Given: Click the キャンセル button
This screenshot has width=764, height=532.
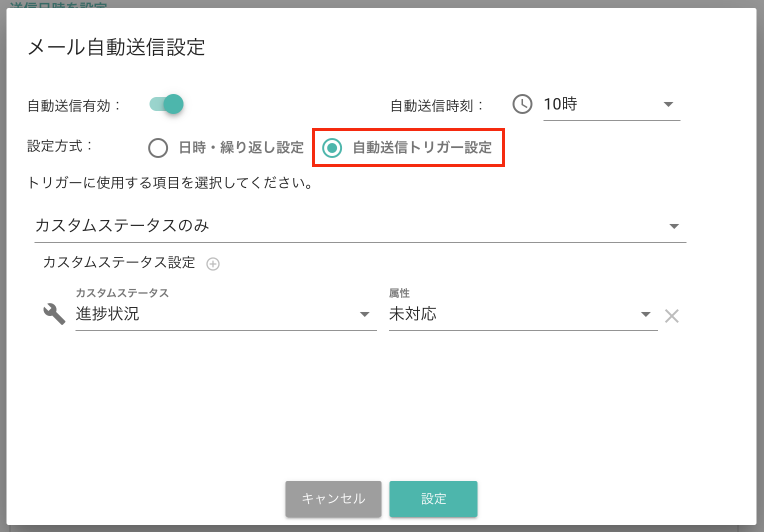Looking at the screenshot, I should tap(333, 499).
